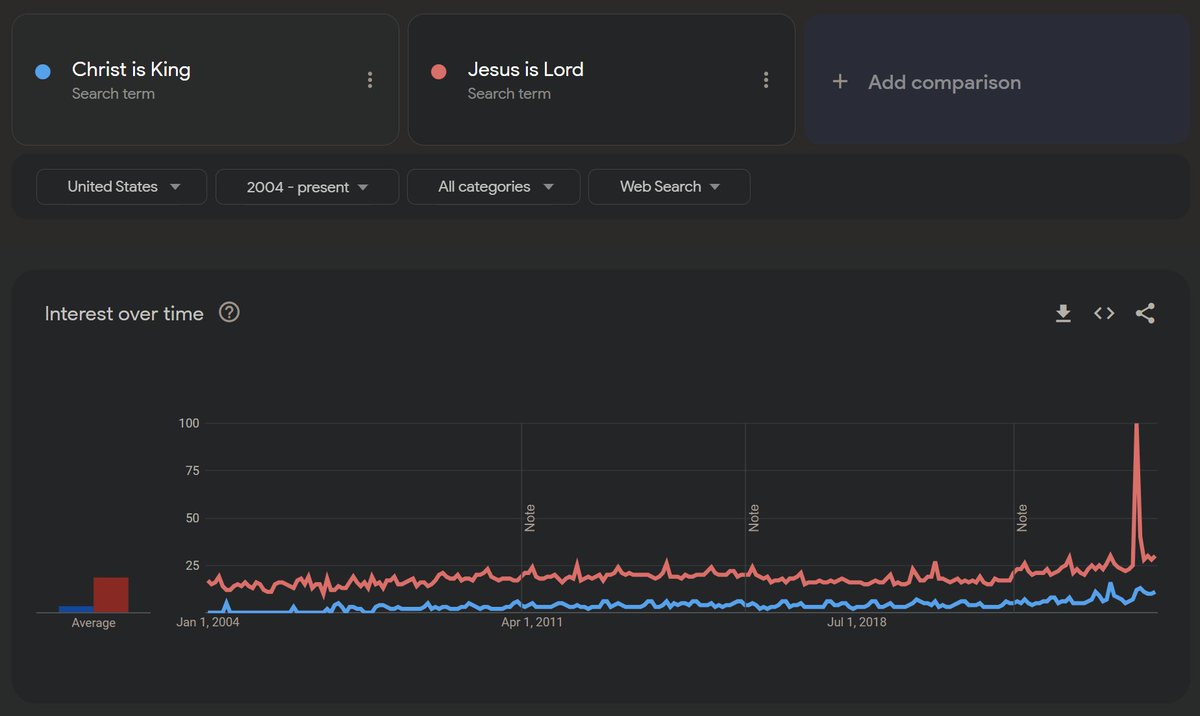Open options menu for Jesus is Lord
Screen dimensions: 1200x716
coord(766,80)
